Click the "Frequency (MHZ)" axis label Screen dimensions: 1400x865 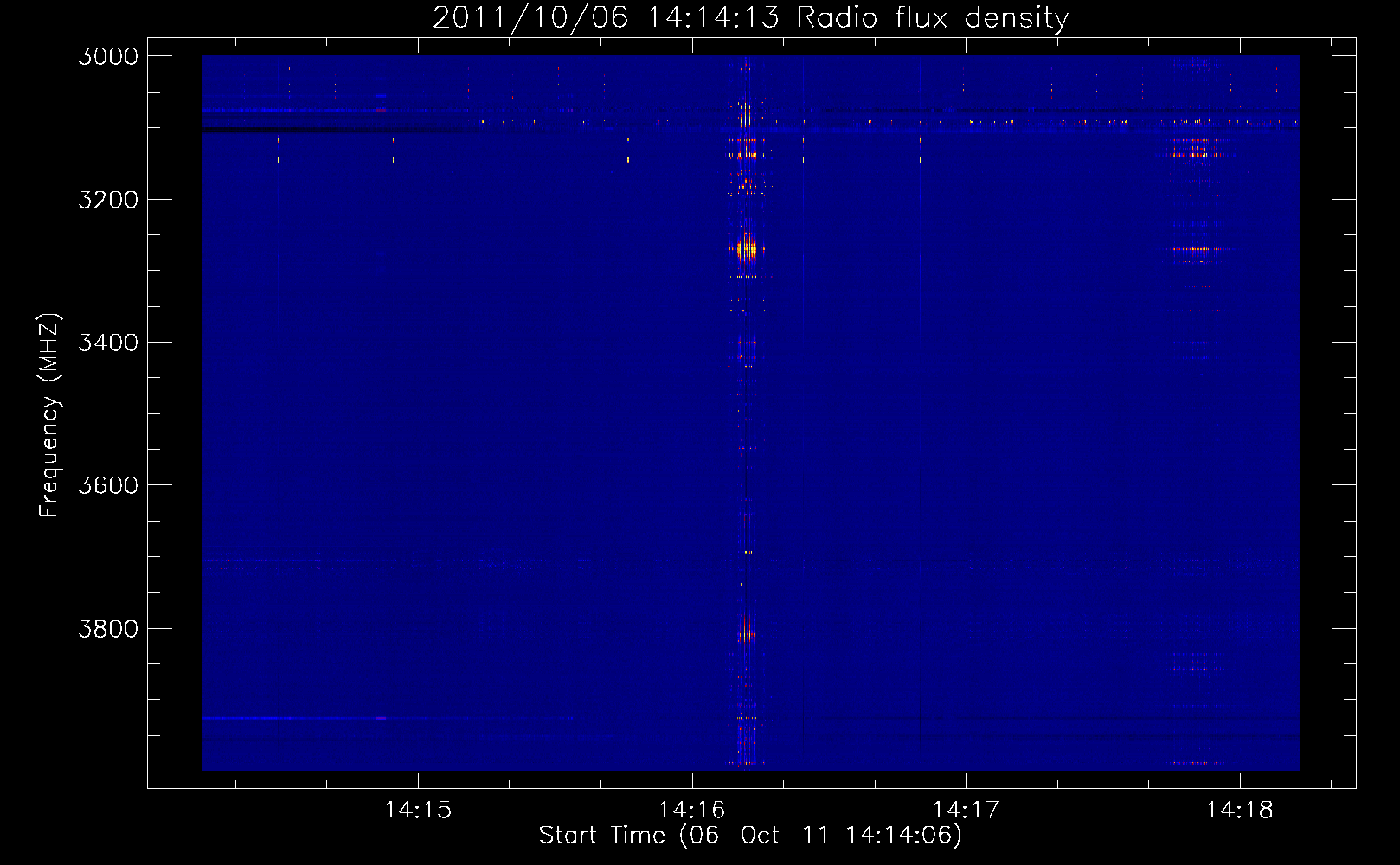point(49,415)
